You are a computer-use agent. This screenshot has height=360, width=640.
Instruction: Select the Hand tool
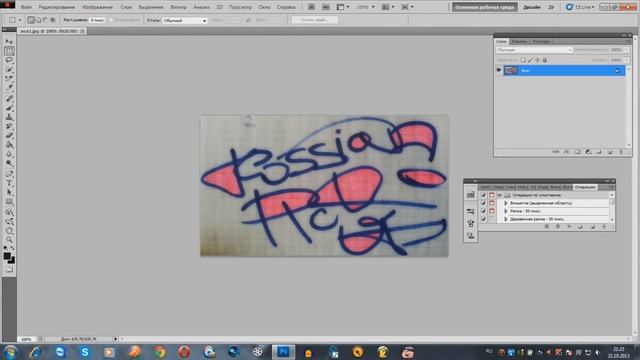click(9, 231)
